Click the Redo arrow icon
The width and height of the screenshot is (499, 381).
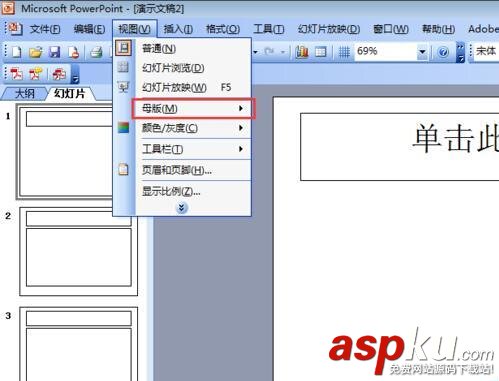[x=269, y=51]
